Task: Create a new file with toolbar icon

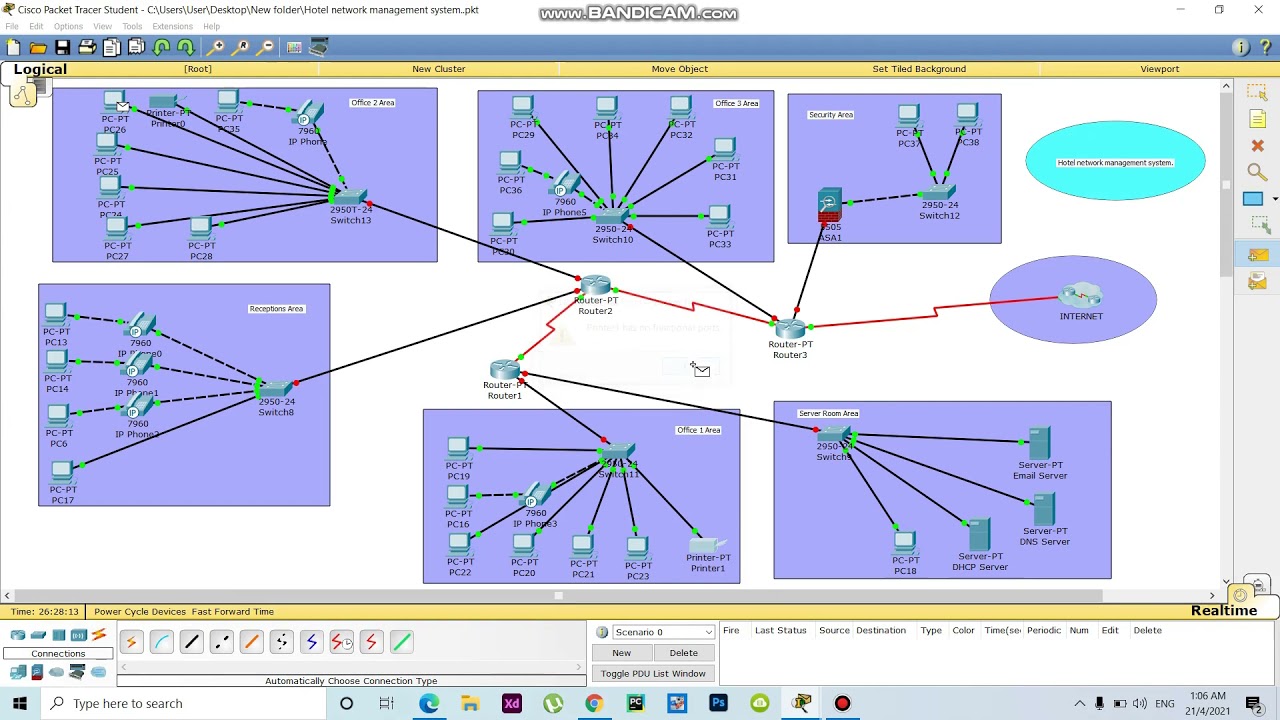Action: pos(13,47)
